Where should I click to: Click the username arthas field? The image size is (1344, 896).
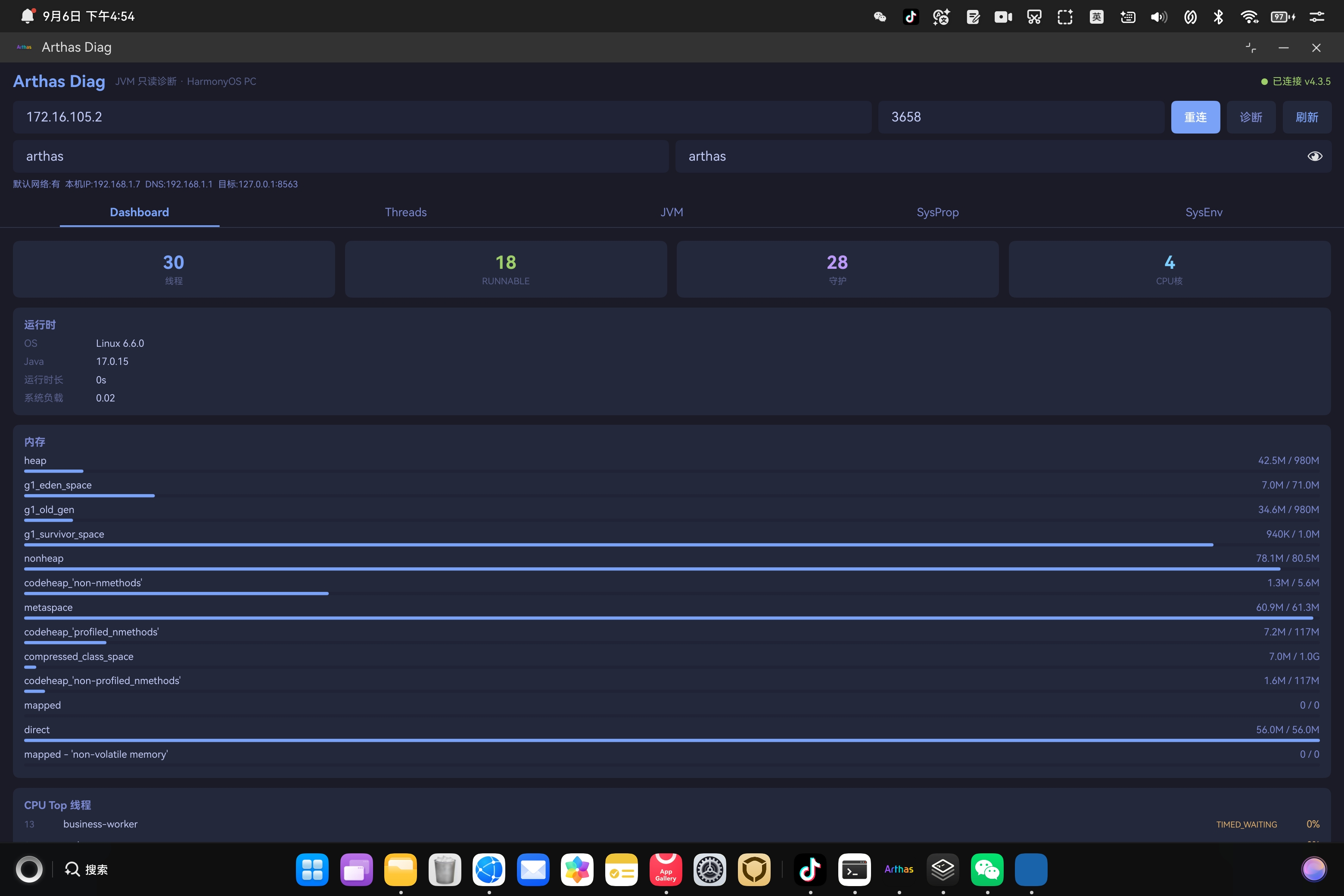[341, 156]
